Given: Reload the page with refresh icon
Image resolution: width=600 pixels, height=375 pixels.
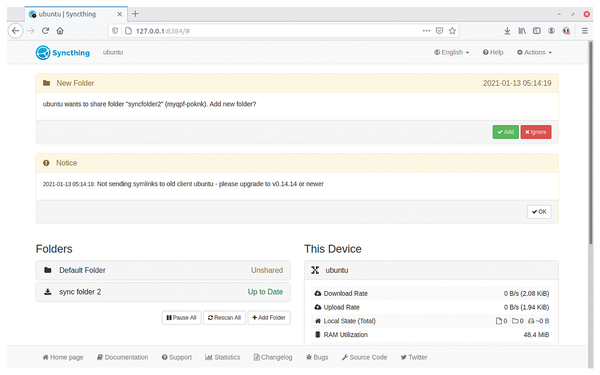Looking at the screenshot, I should [x=45, y=31].
